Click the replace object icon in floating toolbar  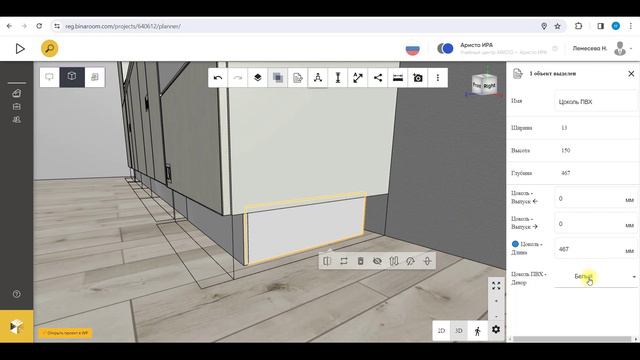point(344,261)
